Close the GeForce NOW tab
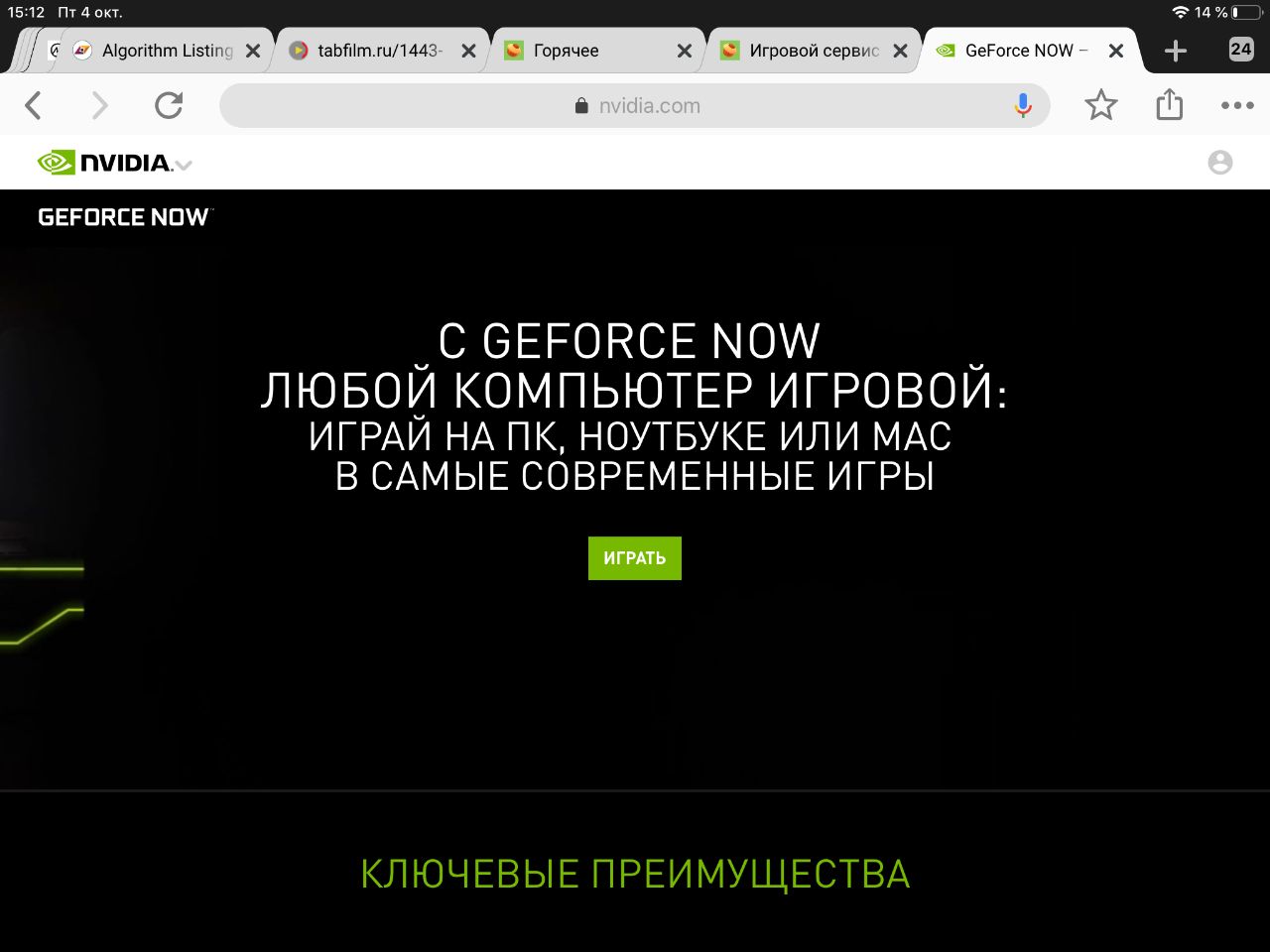The width and height of the screenshot is (1270, 952). [x=1116, y=51]
